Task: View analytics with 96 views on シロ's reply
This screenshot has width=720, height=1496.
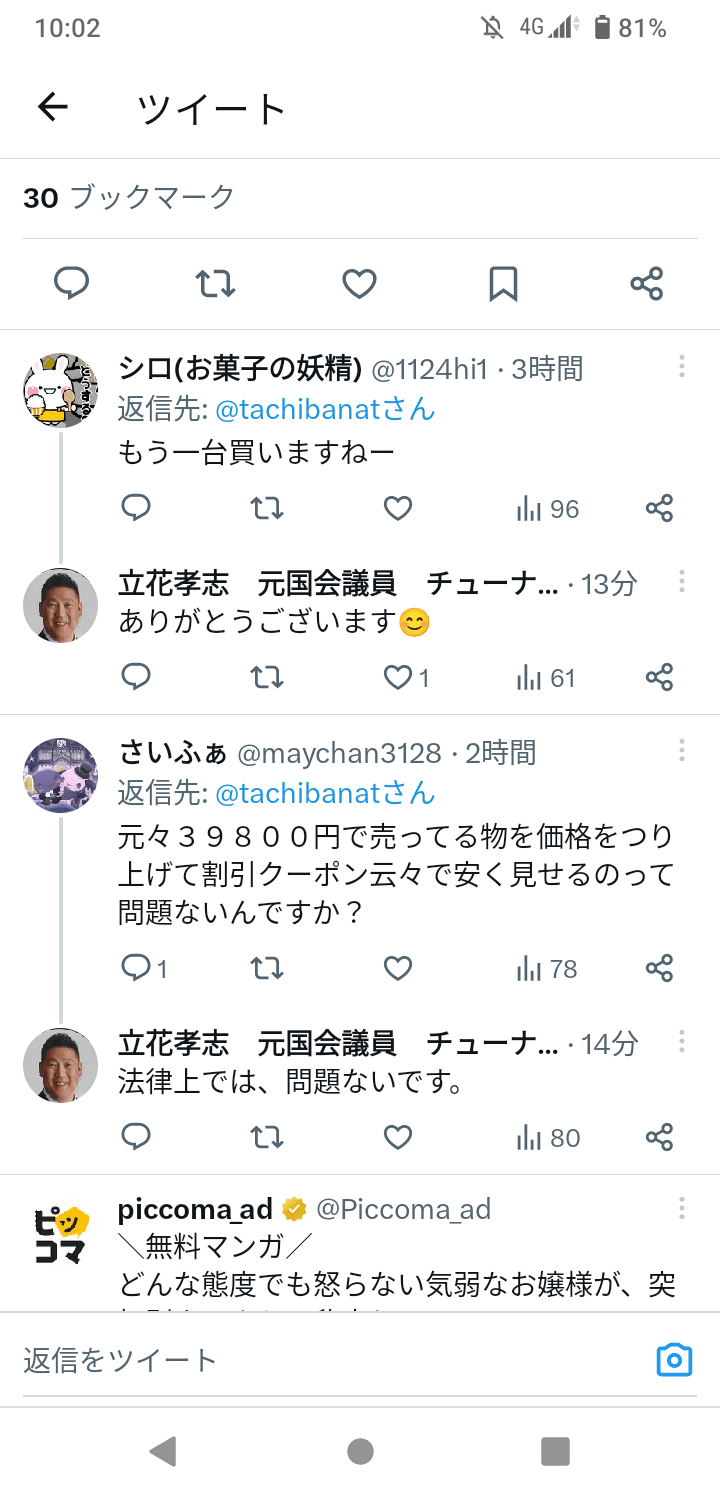Action: [x=547, y=509]
